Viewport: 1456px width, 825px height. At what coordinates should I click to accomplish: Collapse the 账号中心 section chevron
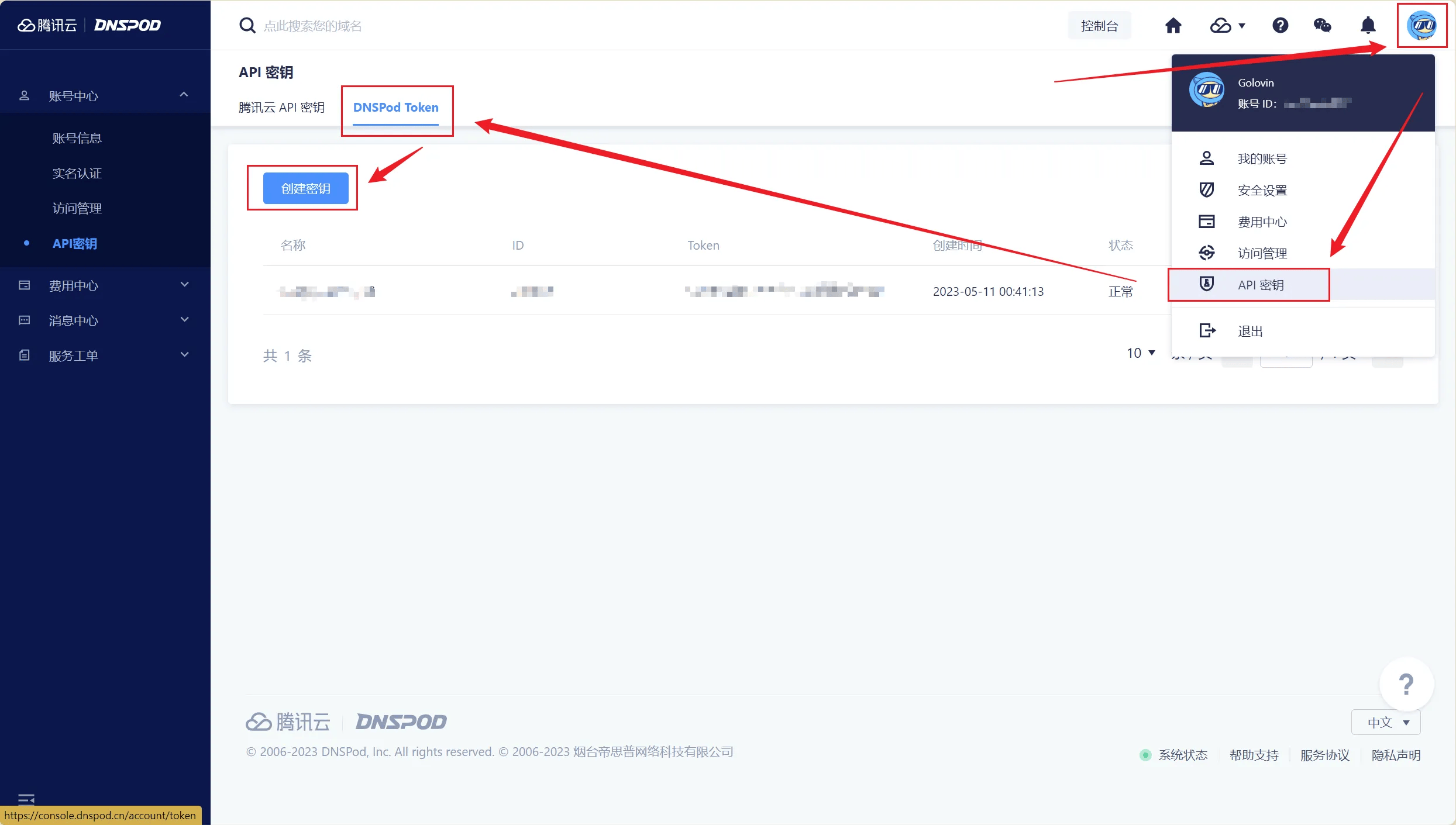pyautogui.click(x=184, y=94)
